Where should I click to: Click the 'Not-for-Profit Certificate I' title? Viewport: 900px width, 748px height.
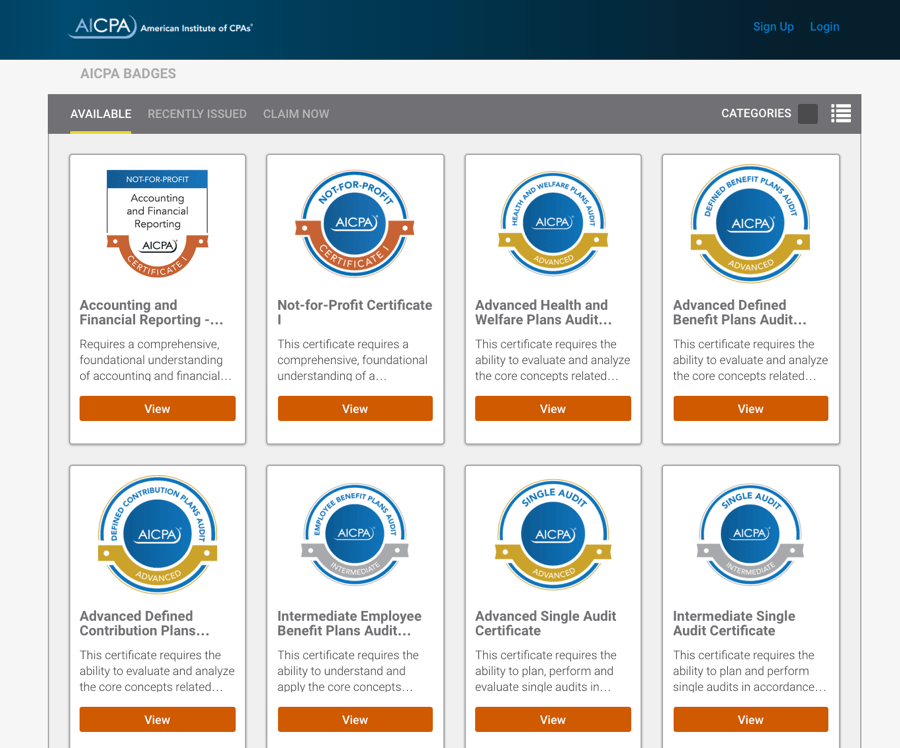point(355,312)
